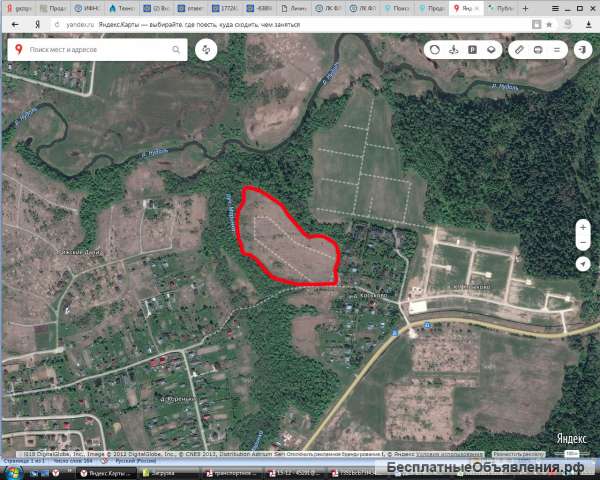The image size is (600, 480).
Task: Open the route builder button
Action: point(206,50)
